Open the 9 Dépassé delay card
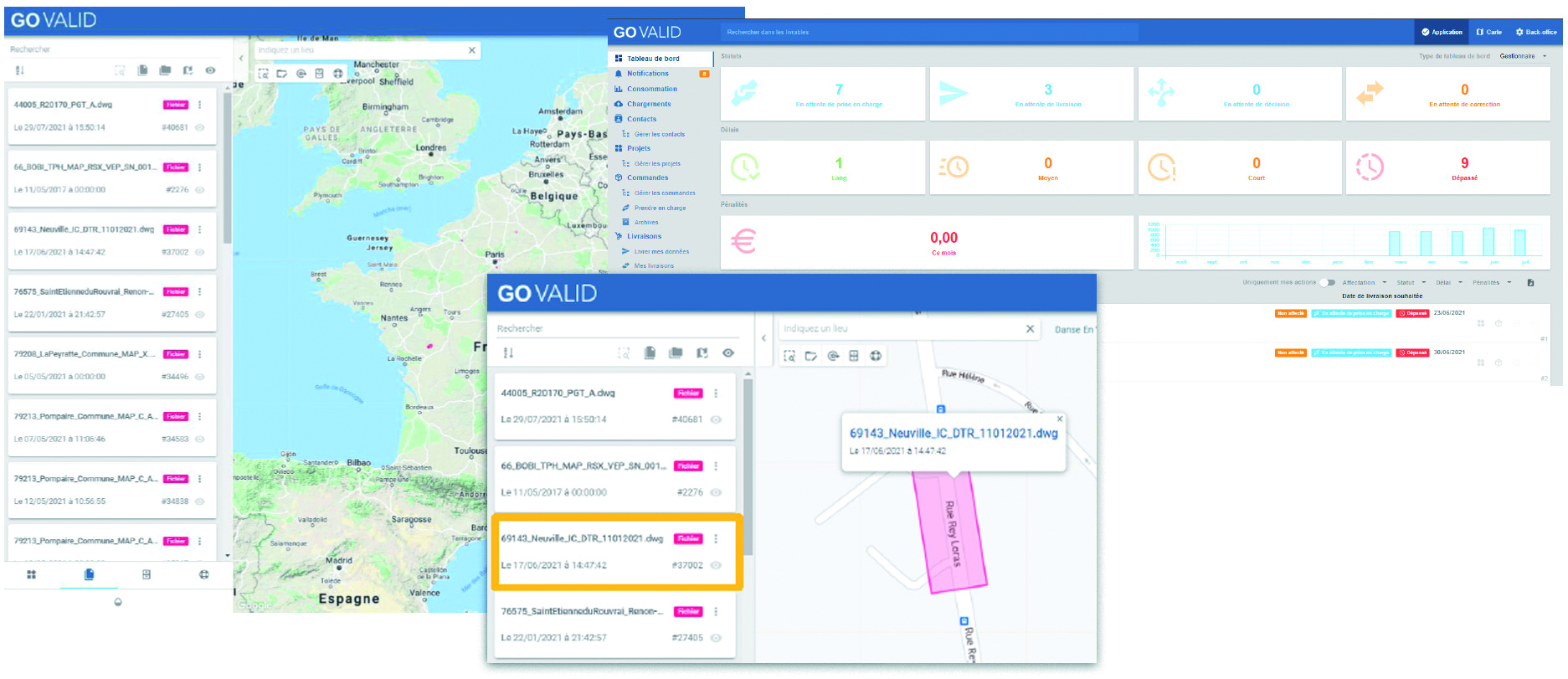 (1448, 167)
